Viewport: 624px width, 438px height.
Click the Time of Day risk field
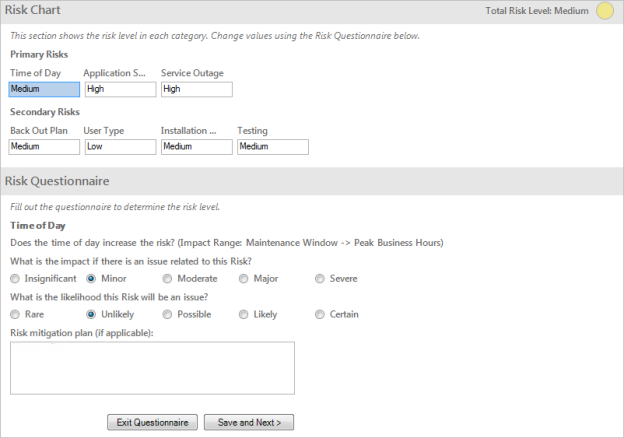[x=44, y=89]
